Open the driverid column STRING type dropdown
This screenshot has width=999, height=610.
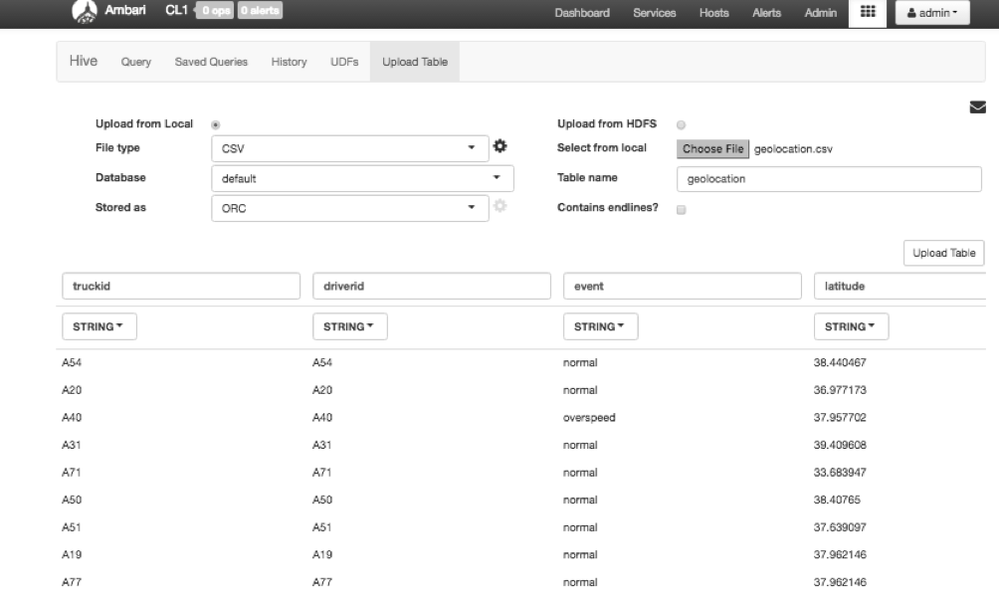[350, 326]
